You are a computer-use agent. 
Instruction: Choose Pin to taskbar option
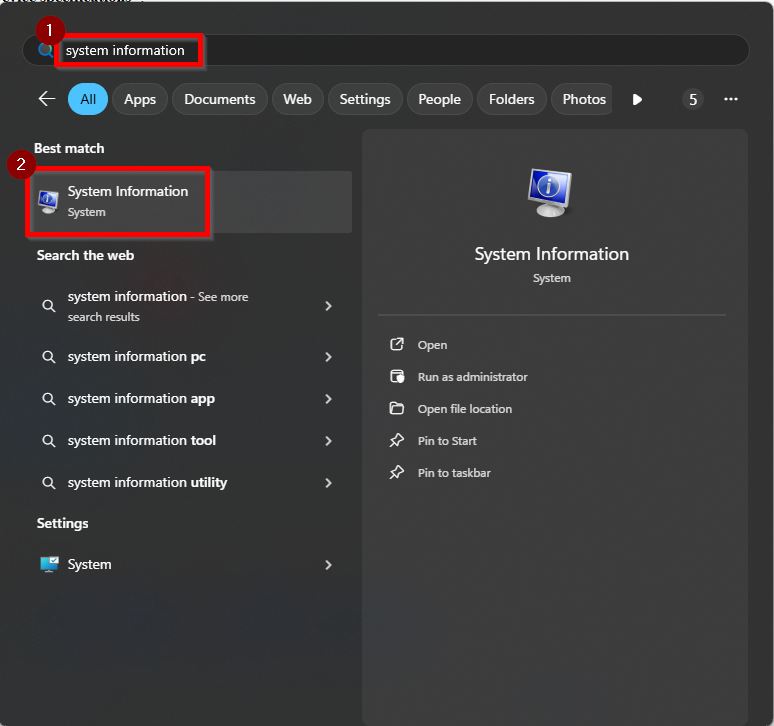[454, 473]
